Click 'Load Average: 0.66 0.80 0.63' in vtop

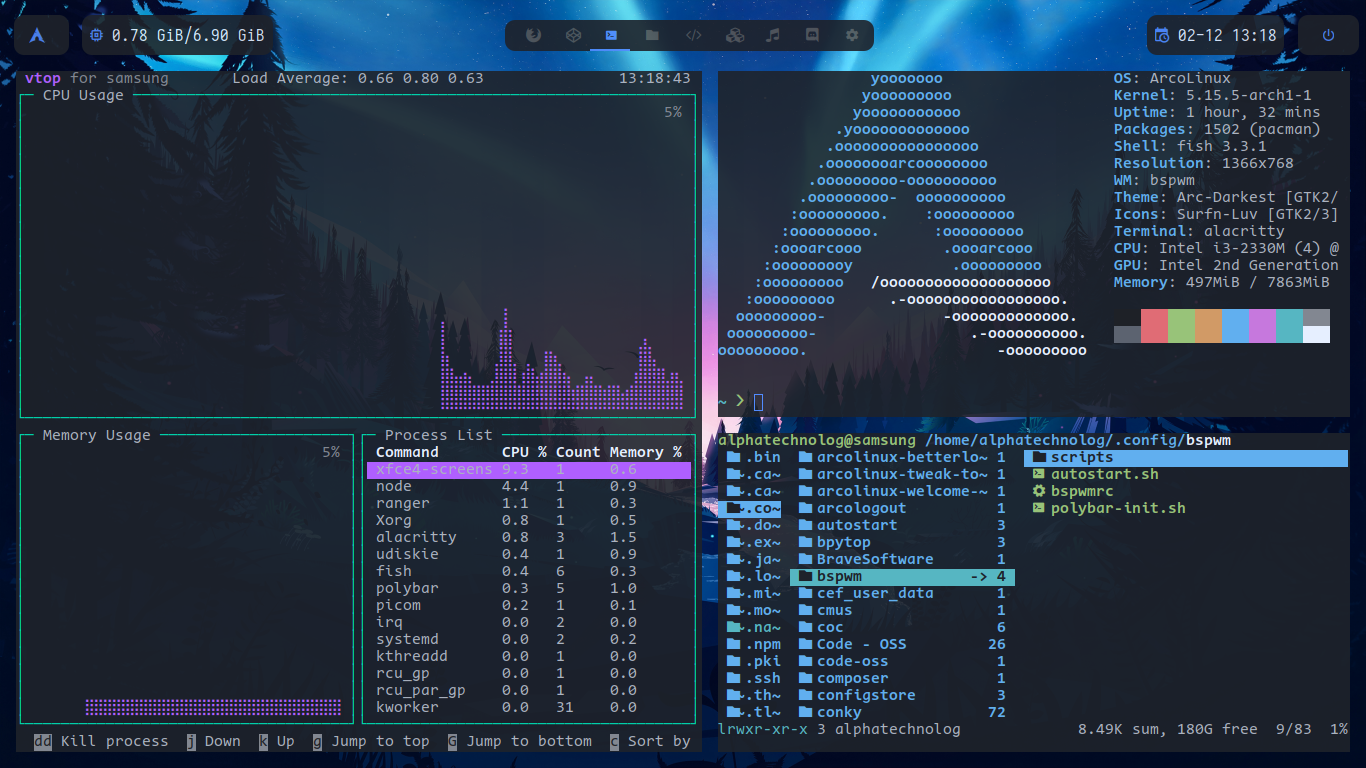coord(358,78)
